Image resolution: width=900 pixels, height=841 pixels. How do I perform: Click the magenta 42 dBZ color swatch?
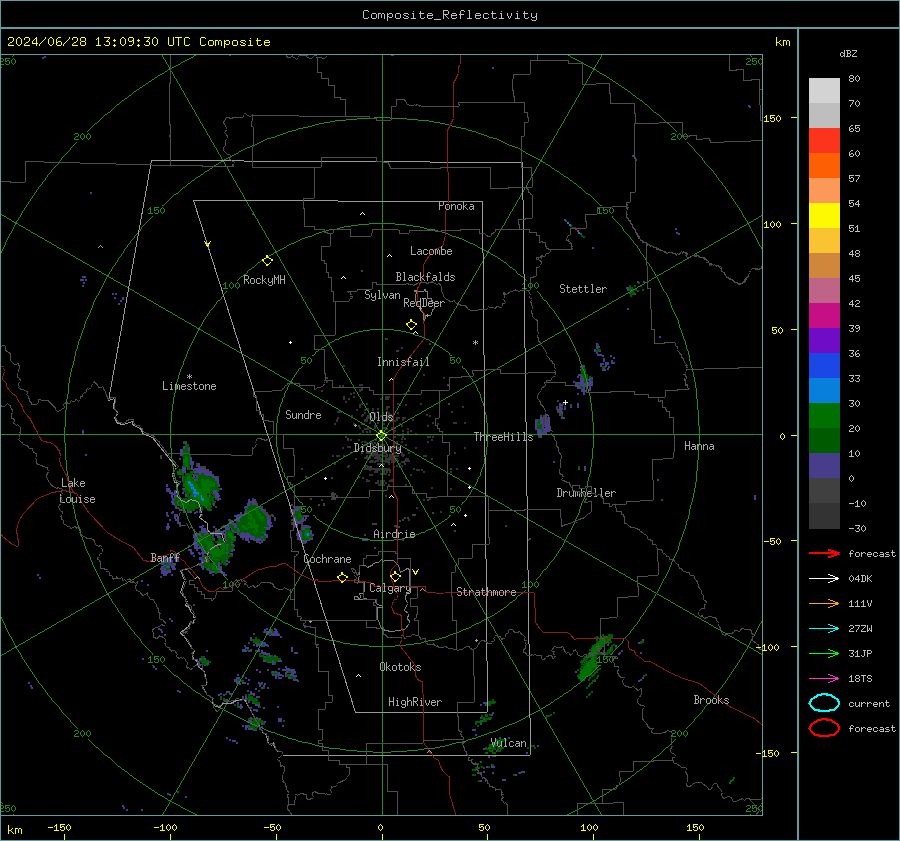(x=824, y=315)
